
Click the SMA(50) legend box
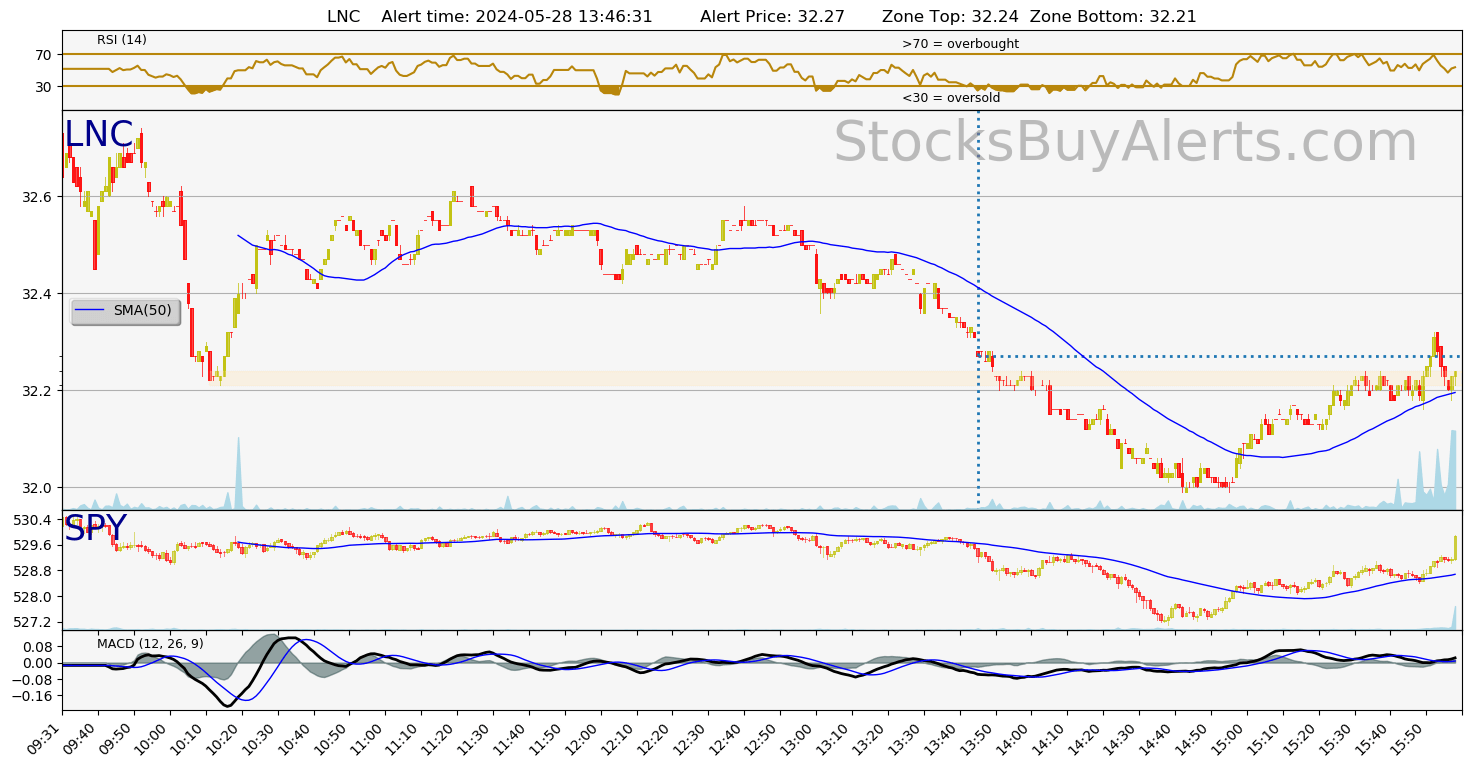[125, 311]
